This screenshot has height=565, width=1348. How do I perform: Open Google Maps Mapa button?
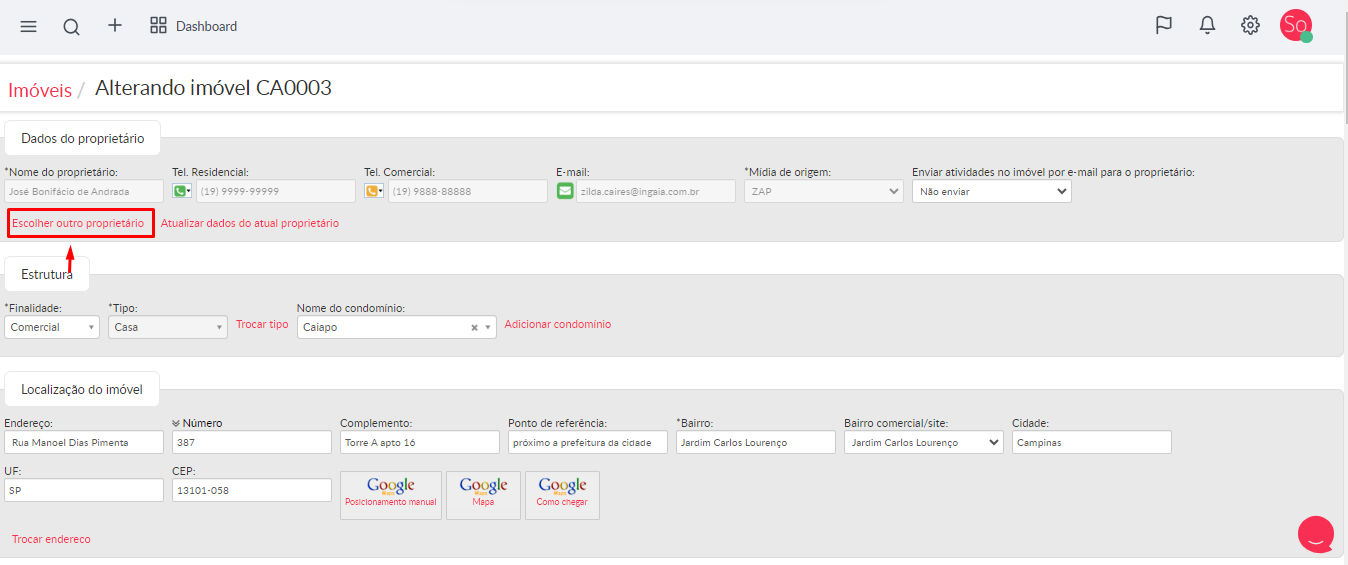tap(483, 495)
